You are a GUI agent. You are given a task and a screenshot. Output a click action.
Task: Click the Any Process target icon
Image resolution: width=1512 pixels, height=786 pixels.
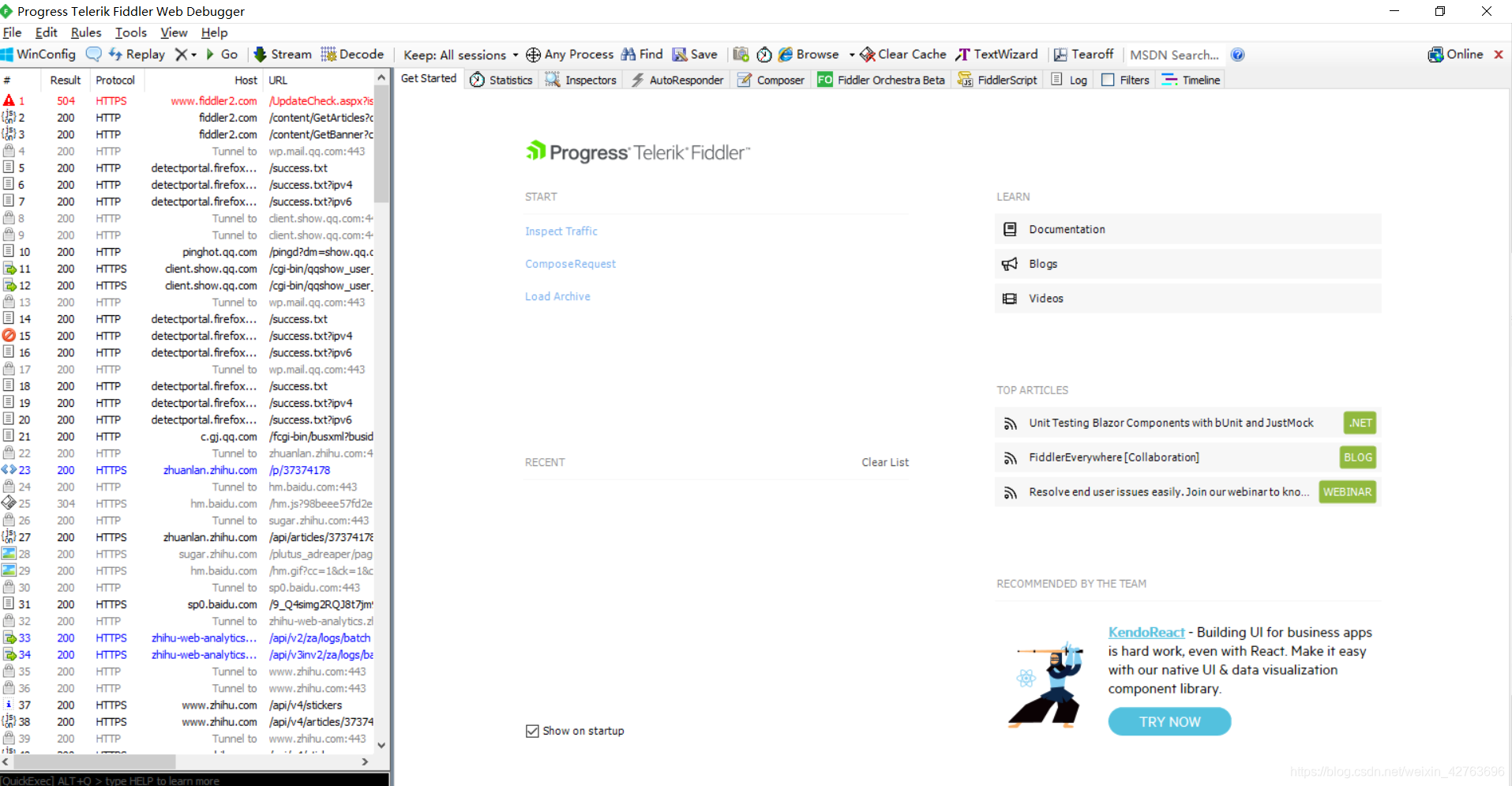533,55
